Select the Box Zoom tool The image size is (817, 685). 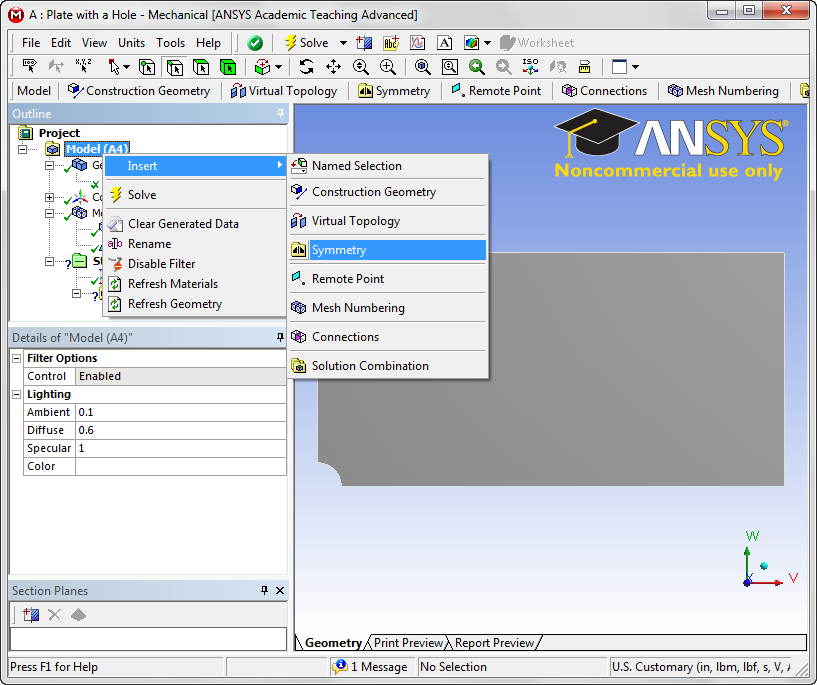tap(388, 67)
